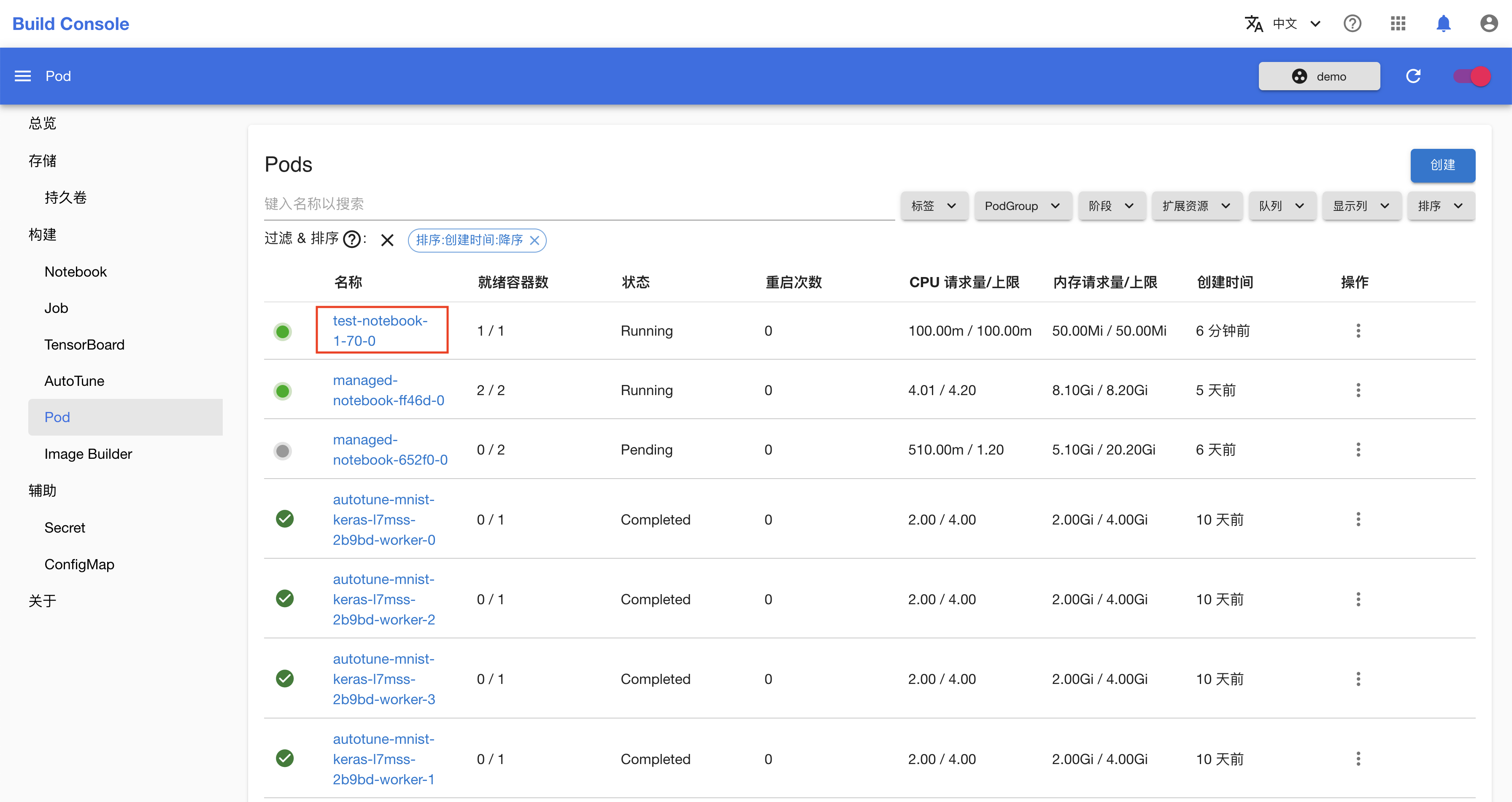Select Notebook in the sidebar

coord(76,272)
